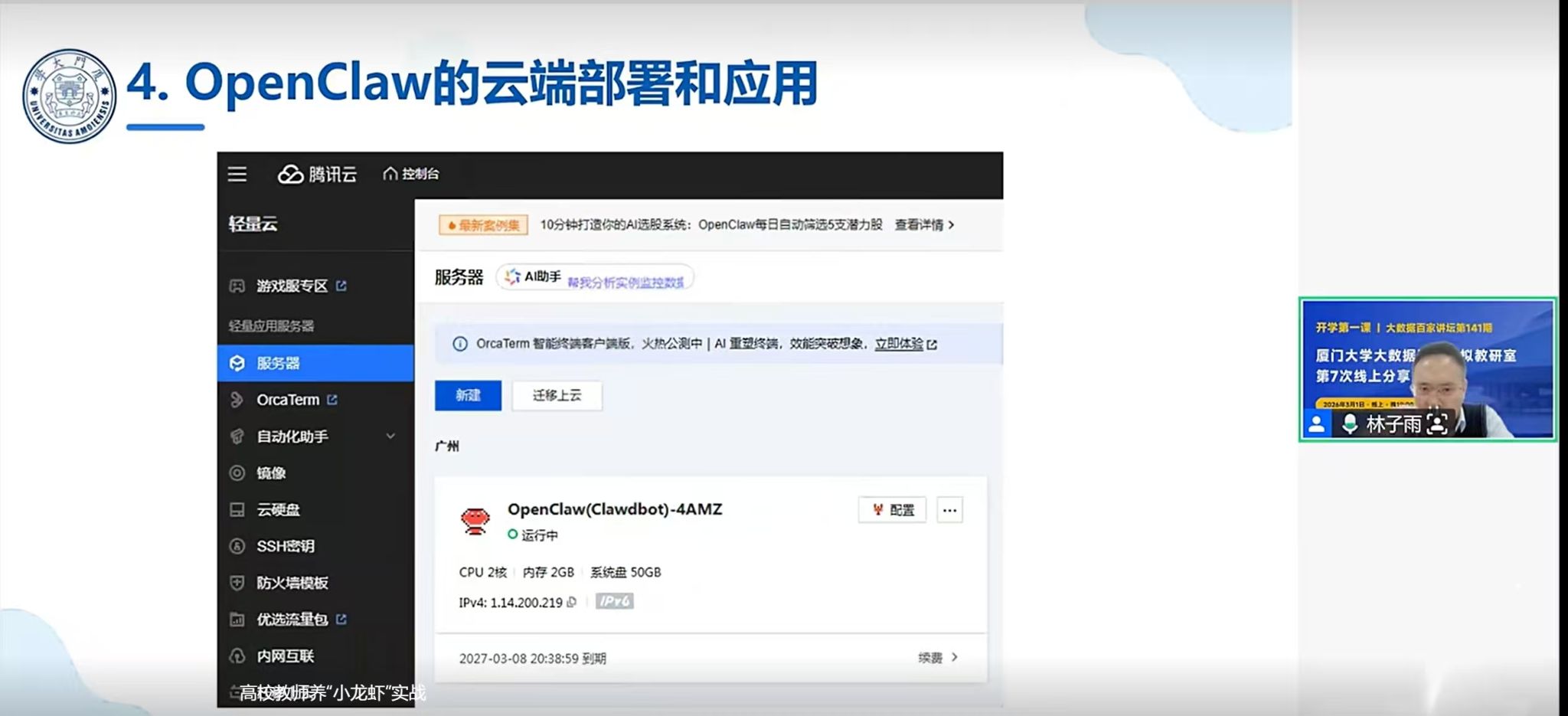Open OrcaTerm from the sidebar
1568x716 pixels.
[288, 400]
